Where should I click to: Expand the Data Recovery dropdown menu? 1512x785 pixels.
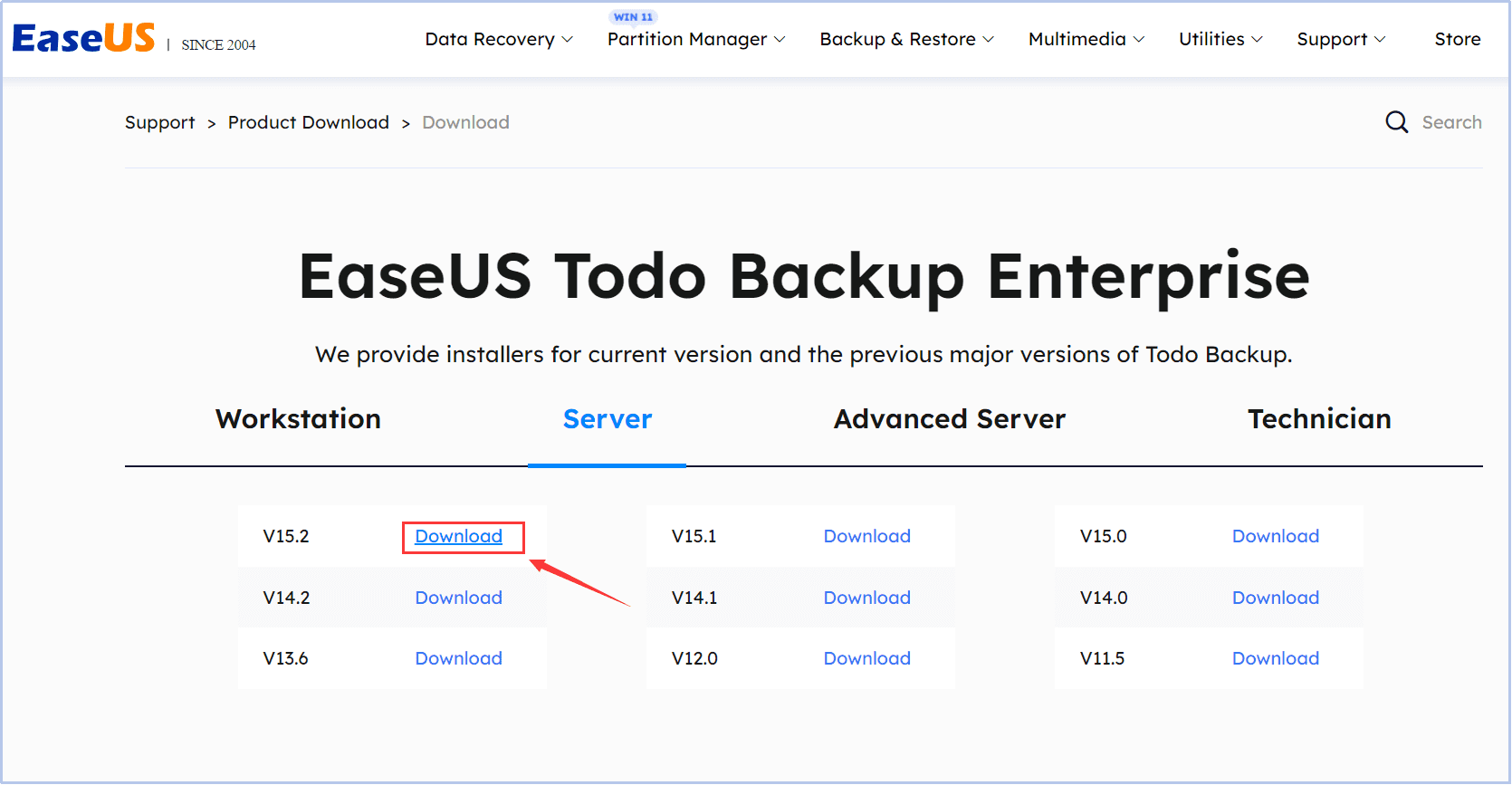click(499, 39)
